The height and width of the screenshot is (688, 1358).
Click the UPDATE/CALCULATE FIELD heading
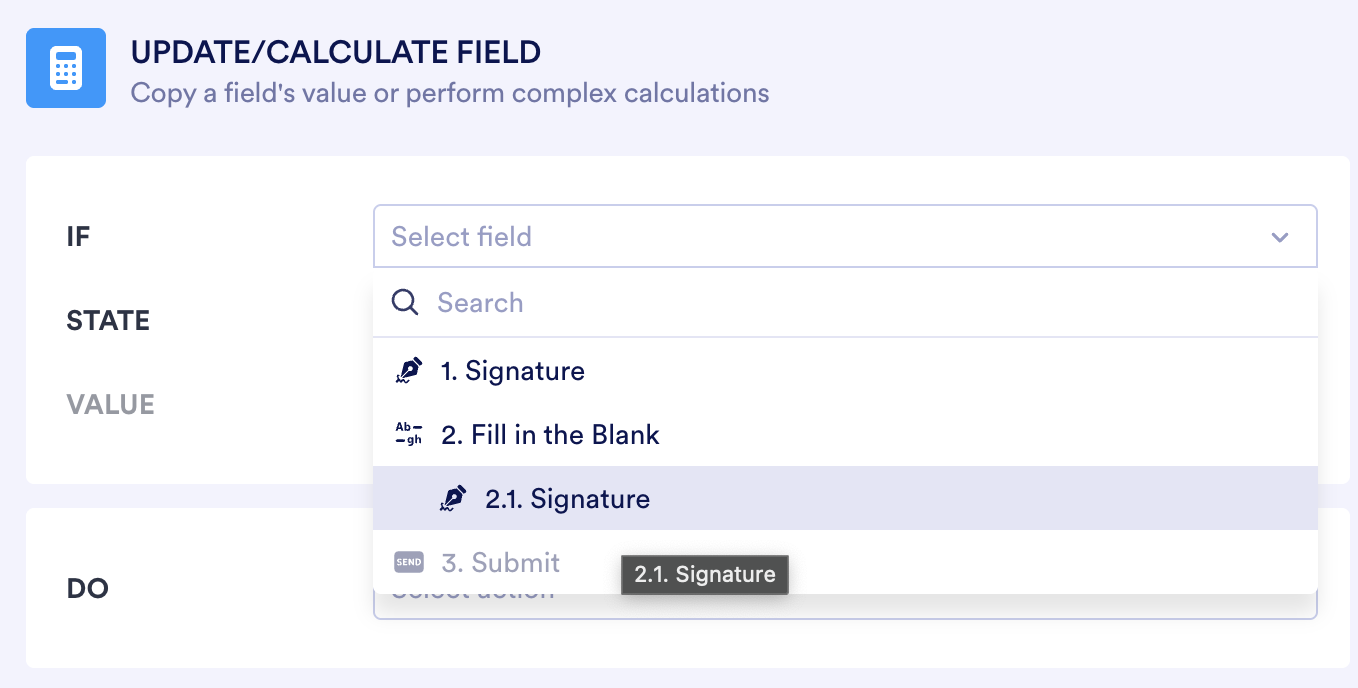(x=335, y=52)
